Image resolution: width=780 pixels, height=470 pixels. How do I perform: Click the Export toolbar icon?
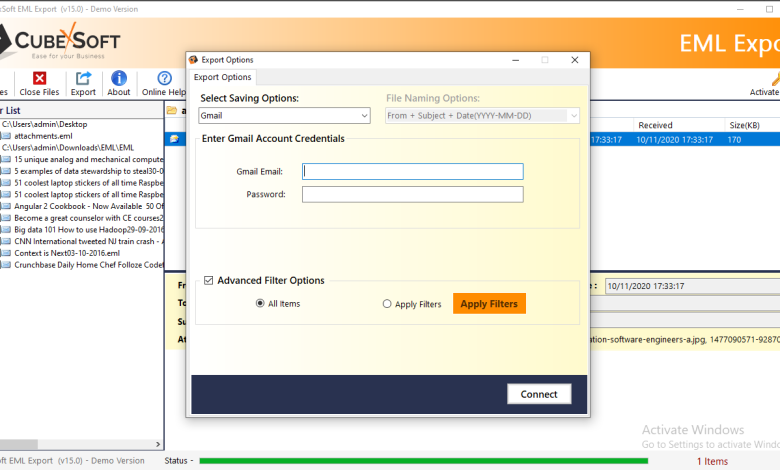click(83, 78)
